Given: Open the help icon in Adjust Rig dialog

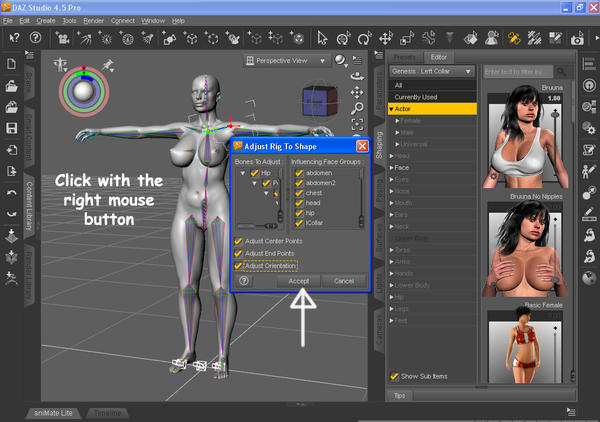Looking at the screenshot, I should click(244, 281).
